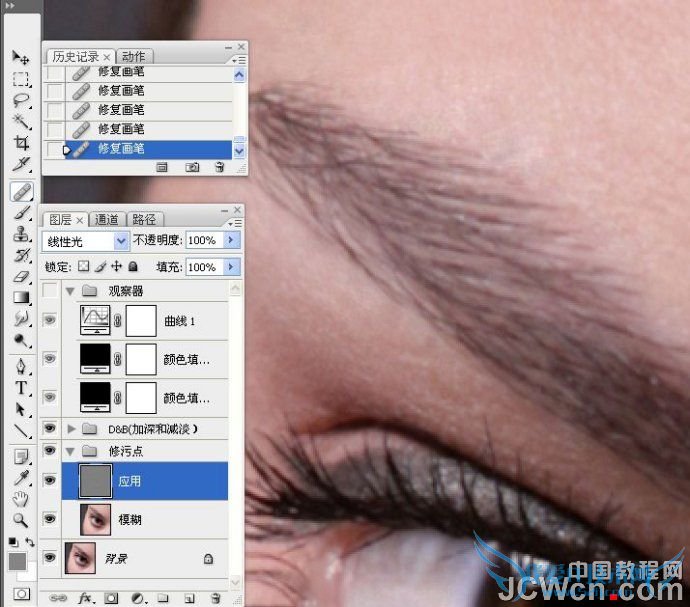Hide the 背景 layer visibility
The height and width of the screenshot is (607, 690).
pyautogui.click(x=50, y=558)
